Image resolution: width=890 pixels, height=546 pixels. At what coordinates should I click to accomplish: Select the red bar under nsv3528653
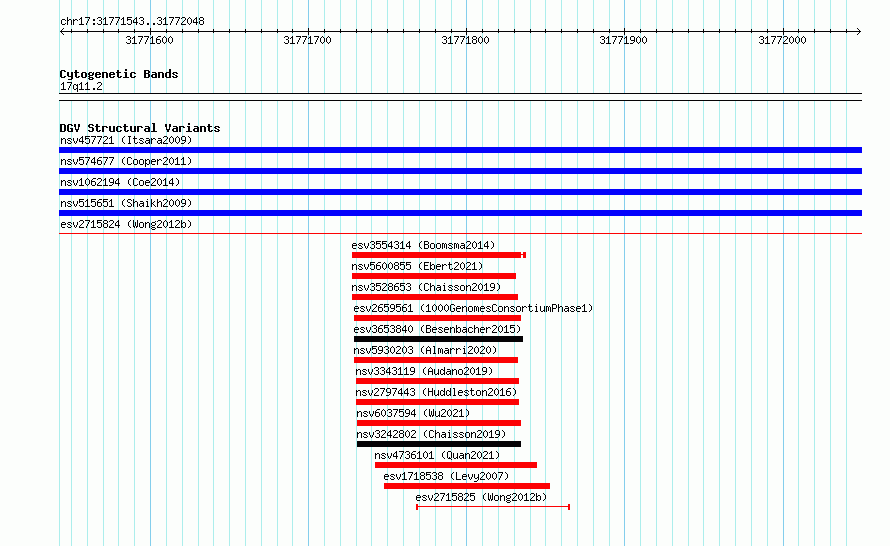click(435, 297)
